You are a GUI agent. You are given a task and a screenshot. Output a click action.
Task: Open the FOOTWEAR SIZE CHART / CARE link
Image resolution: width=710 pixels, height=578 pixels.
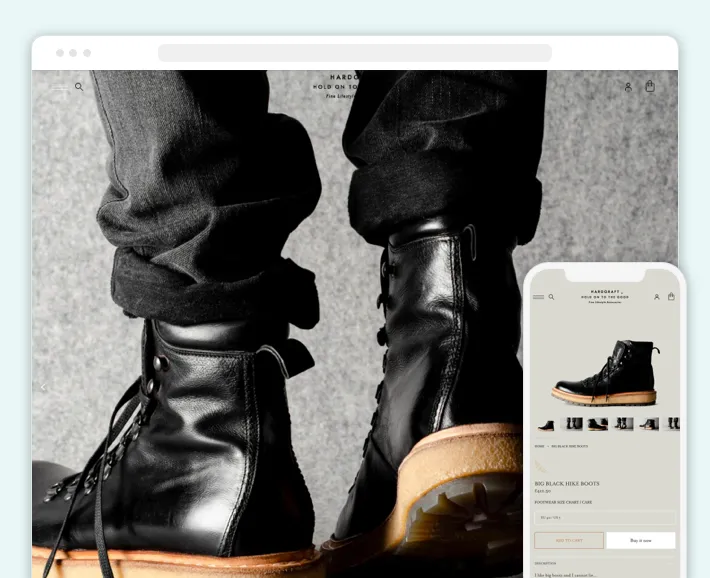click(563, 502)
